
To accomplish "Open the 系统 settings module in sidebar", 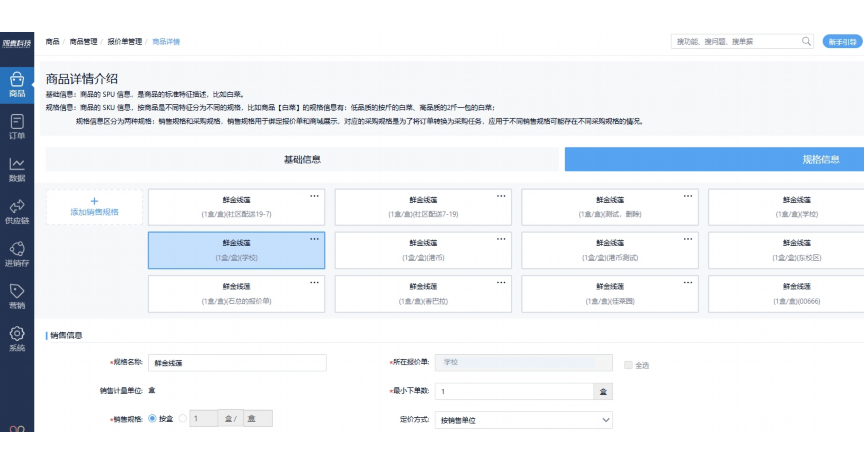I will coord(17,339).
